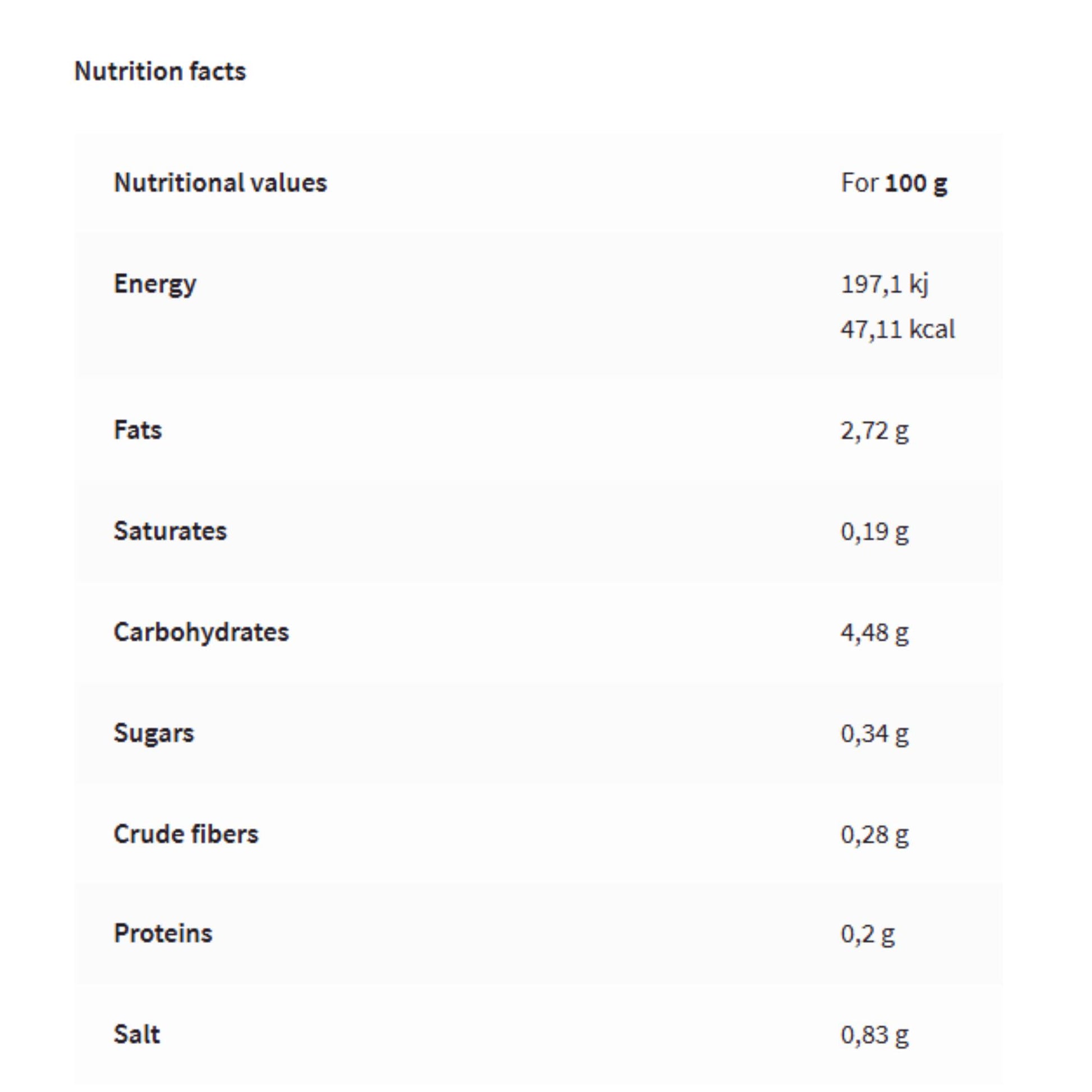
Task: Click the 197,1 kj energy value
Action: coord(884,284)
